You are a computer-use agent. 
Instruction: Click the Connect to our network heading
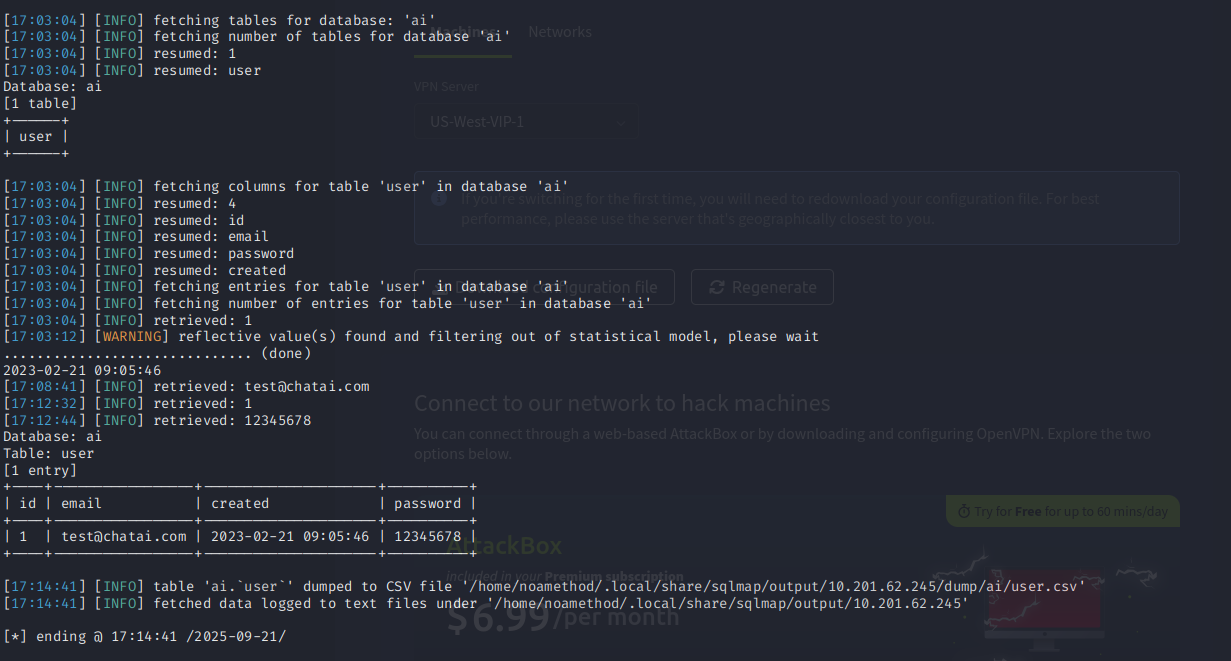click(622, 403)
